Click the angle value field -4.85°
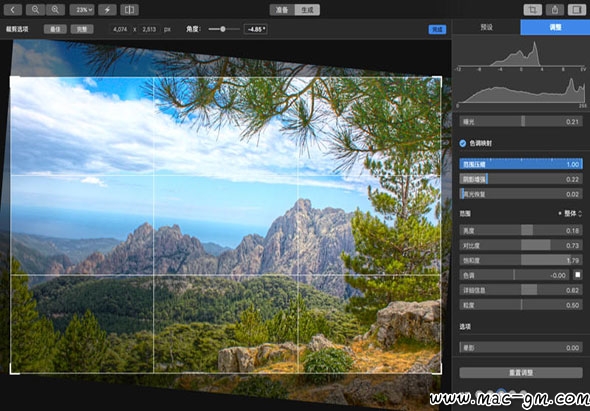 pyautogui.click(x=255, y=29)
